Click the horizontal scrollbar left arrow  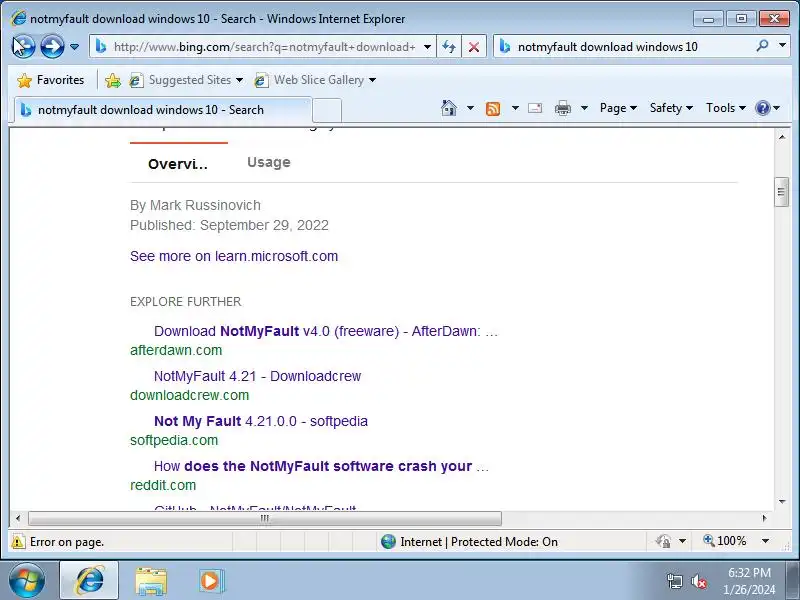[x=18, y=518]
